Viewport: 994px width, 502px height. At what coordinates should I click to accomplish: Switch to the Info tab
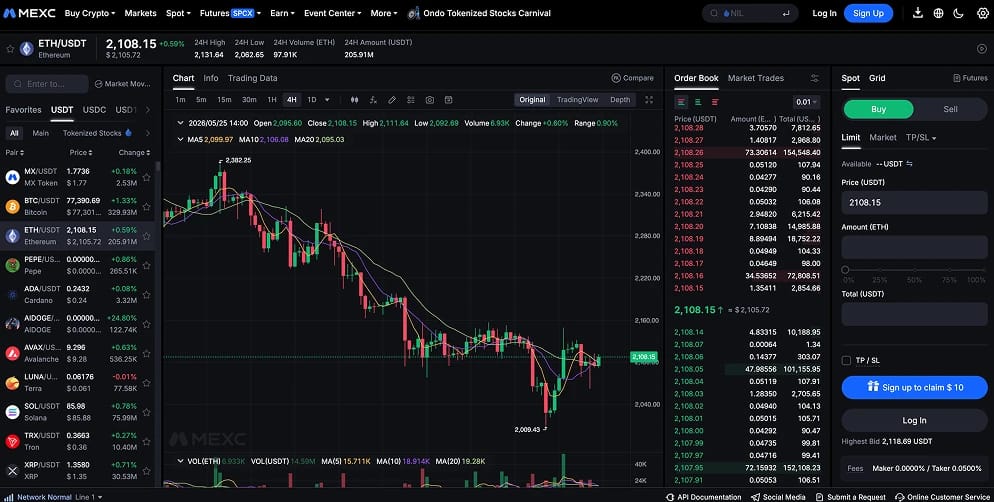[x=211, y=78]
